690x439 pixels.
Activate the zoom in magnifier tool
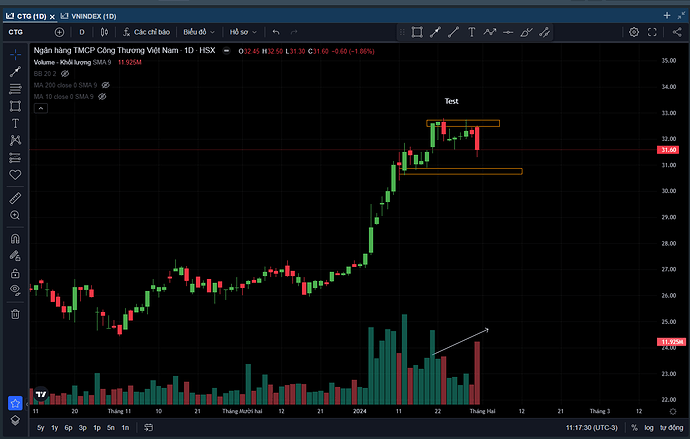[x=15, y=215]
